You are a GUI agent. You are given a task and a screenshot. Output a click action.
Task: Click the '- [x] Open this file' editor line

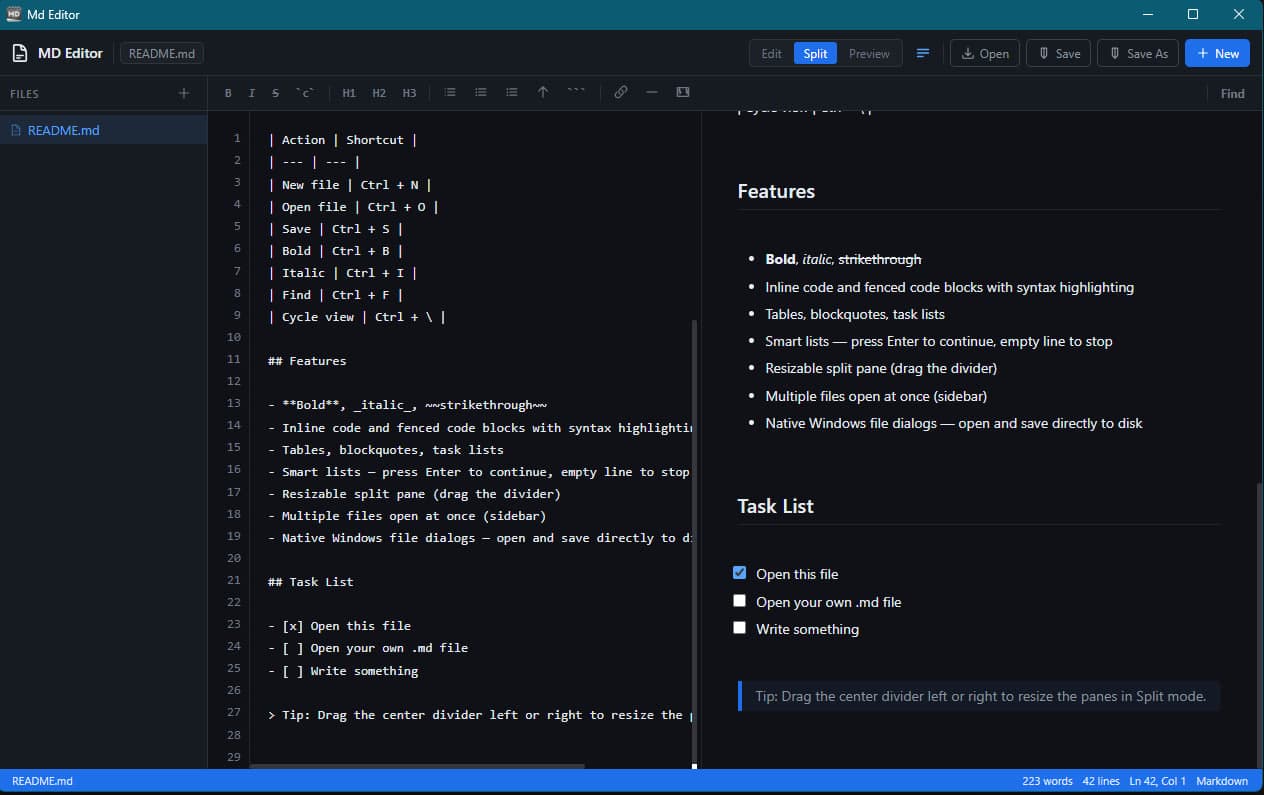pos(339,625)
